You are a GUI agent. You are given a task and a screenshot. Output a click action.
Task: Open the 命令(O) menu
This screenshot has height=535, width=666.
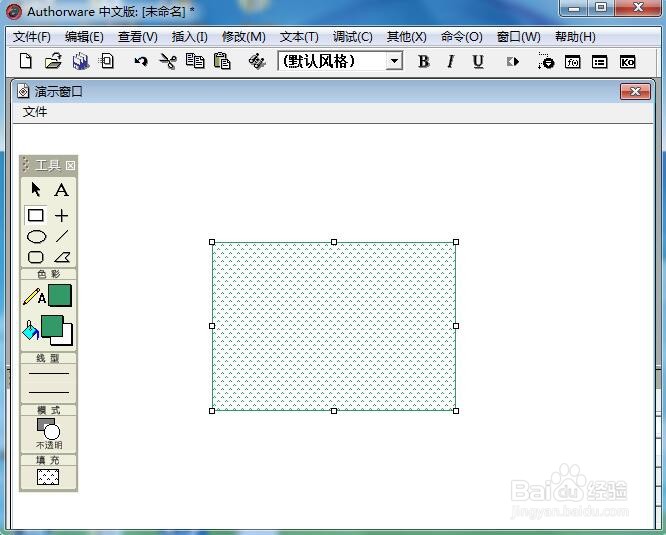(x=462, y=37)
